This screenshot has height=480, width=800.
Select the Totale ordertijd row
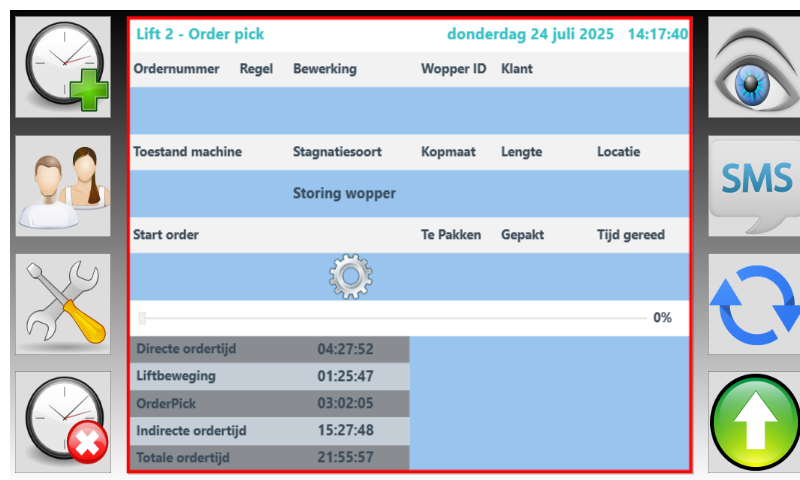[269, 457]
